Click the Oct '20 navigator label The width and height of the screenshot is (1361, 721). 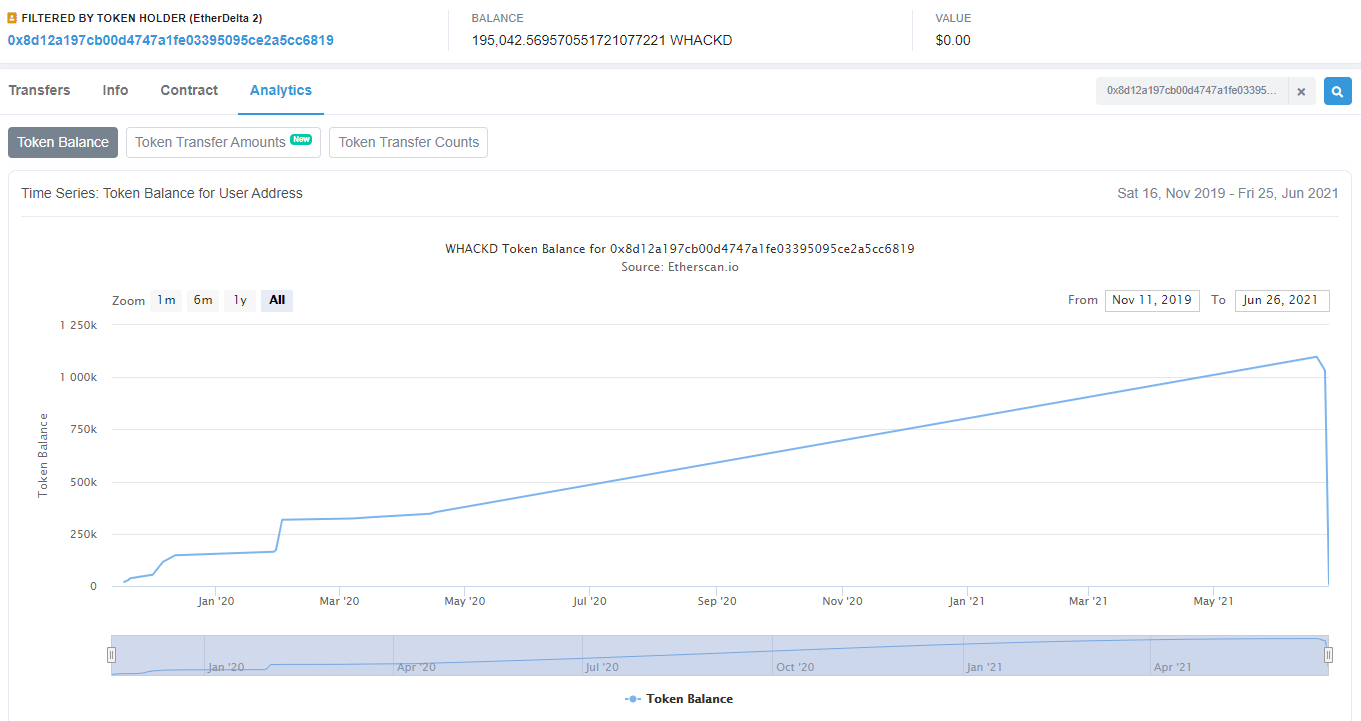coord(795,667)
